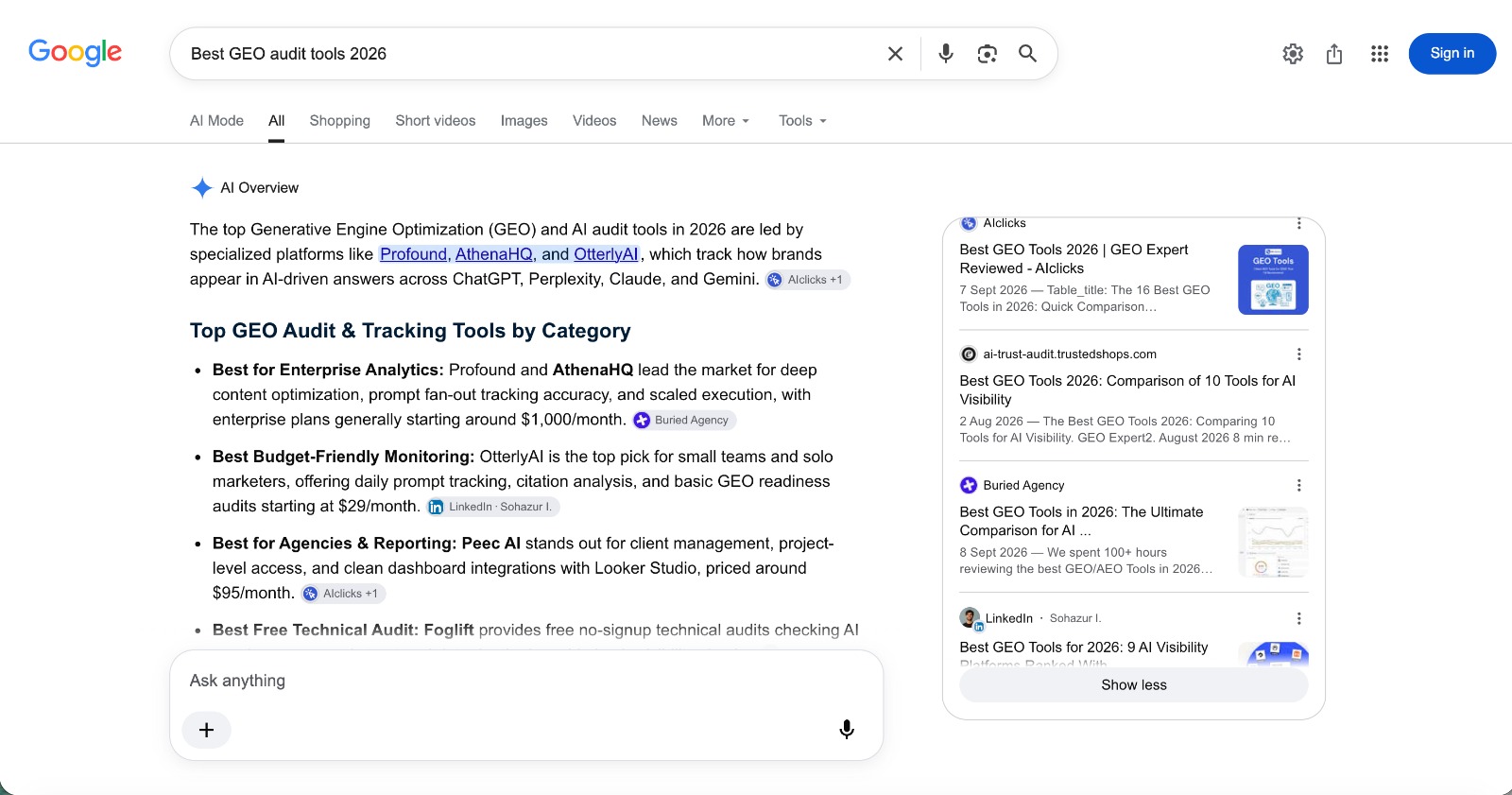The width and height of the screenshot is (1512, 795).
Task: Switch to the AI Mode tab
Action: tap(216, 121)
